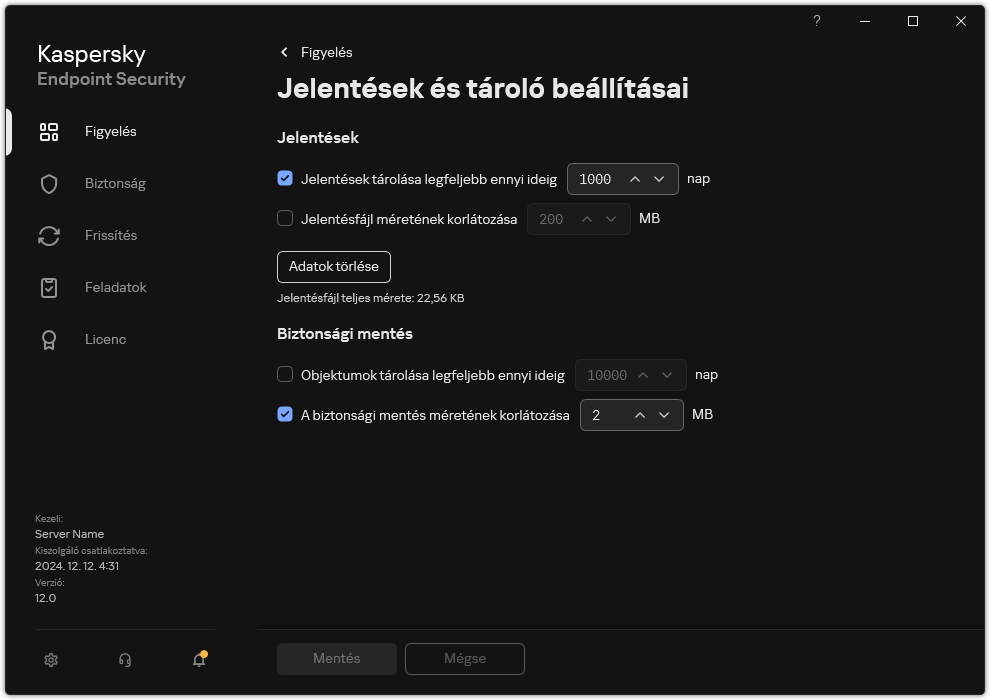Screen dimensions: 990x700
Task: Cancel changes with Mégse
Action: [464, 658]
